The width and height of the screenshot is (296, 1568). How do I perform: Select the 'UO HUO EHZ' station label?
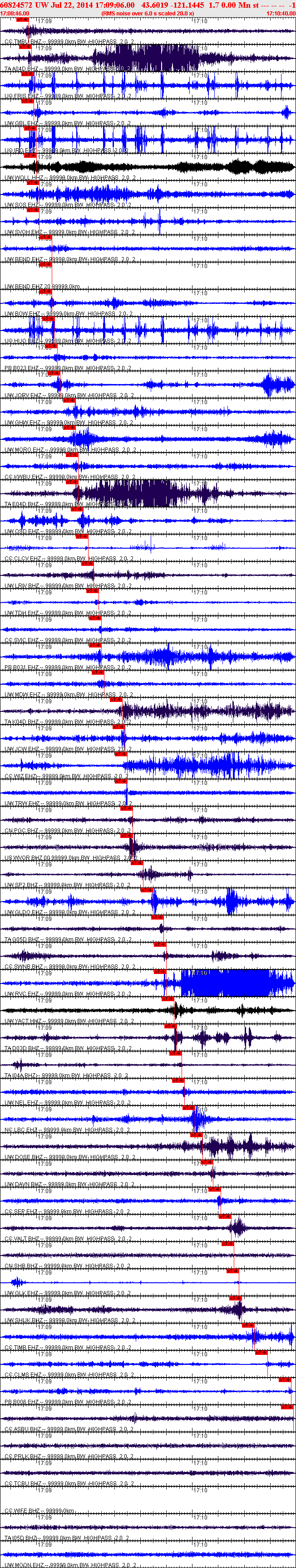click(22, 341)
